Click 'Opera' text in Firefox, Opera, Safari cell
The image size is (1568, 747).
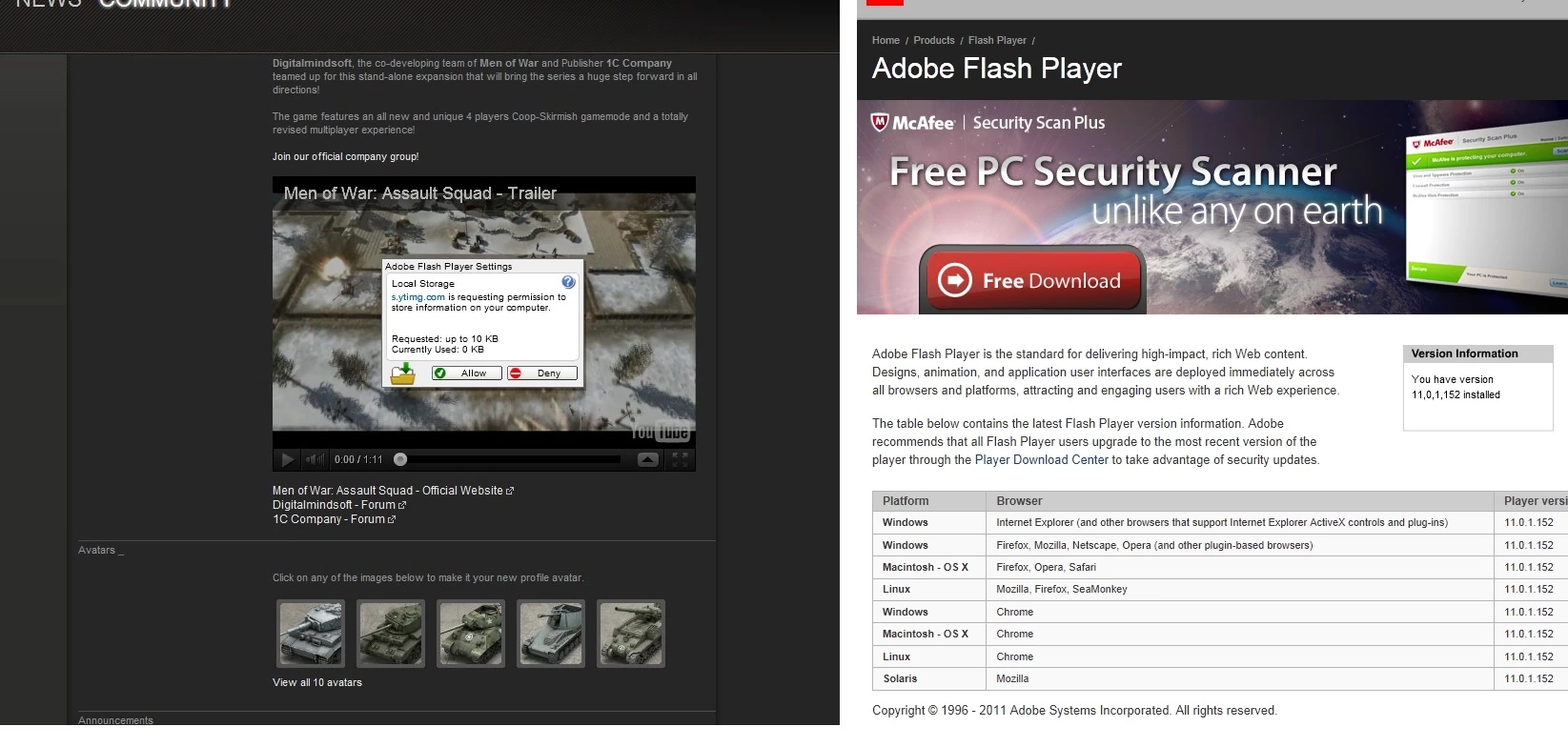(x=1048, y=567)
